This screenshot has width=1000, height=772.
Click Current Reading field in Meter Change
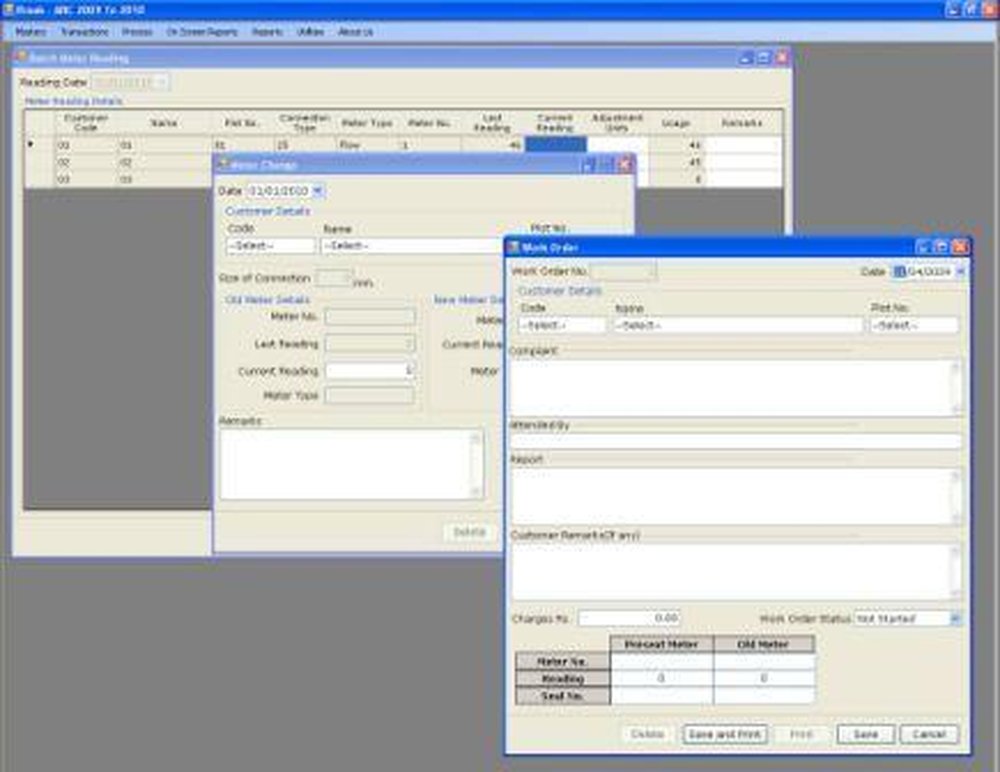(370, 371)
